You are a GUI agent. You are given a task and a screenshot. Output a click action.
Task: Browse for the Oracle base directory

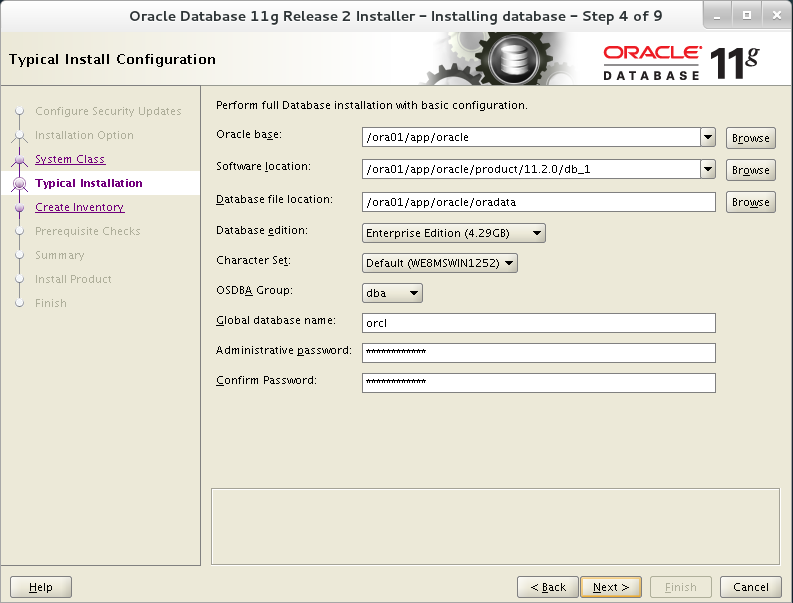click(x=750, y=139)
